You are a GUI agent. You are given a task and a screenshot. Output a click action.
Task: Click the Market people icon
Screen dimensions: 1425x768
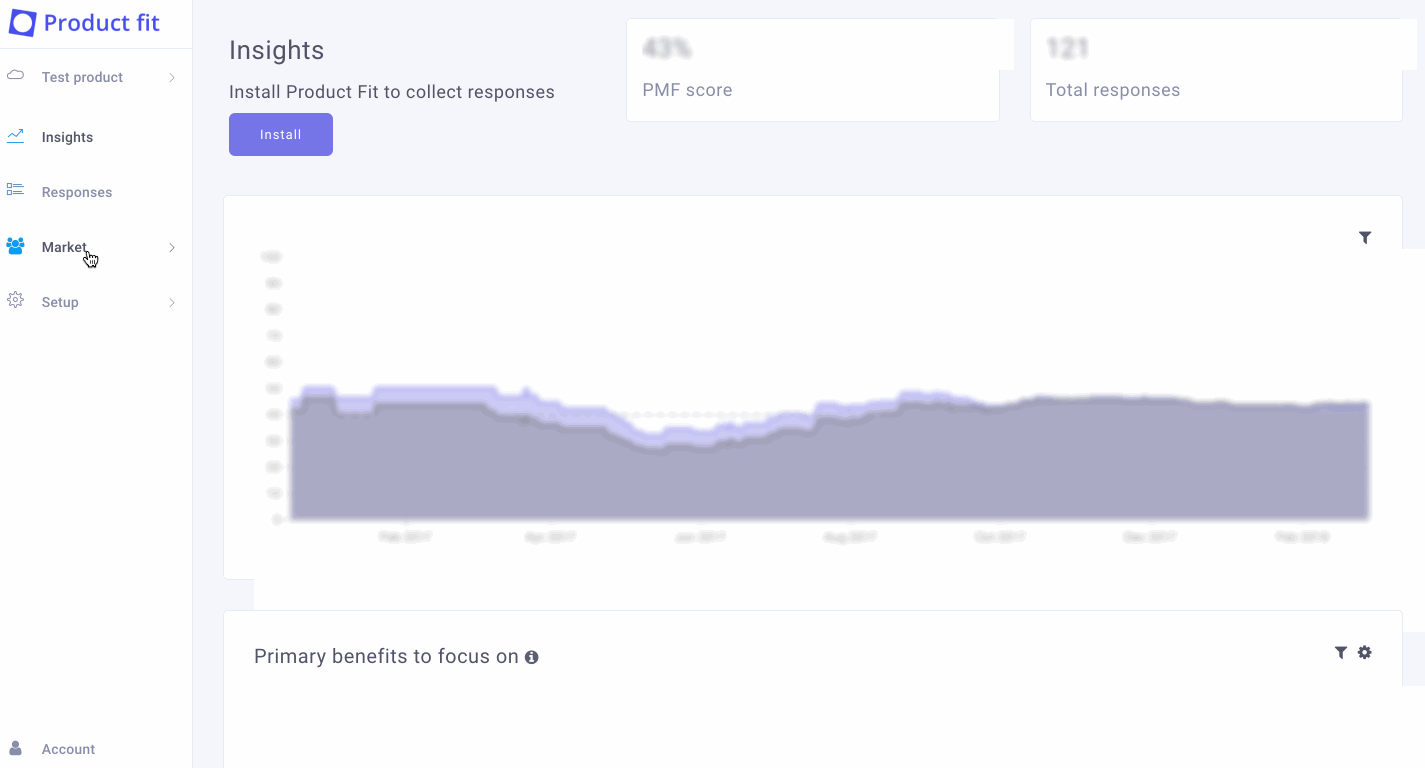15,246
